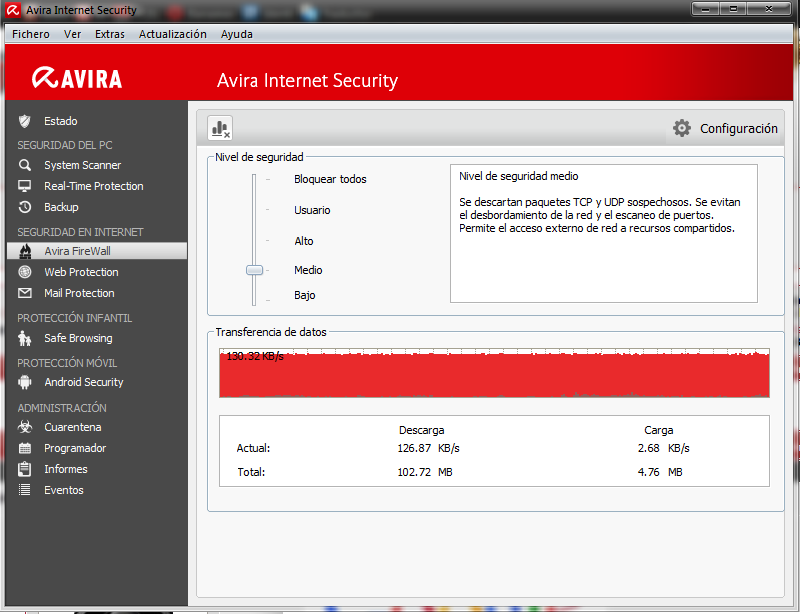
Task: Click the Real-Time Protection monitor icon
Action: click(x=24, y=186)
